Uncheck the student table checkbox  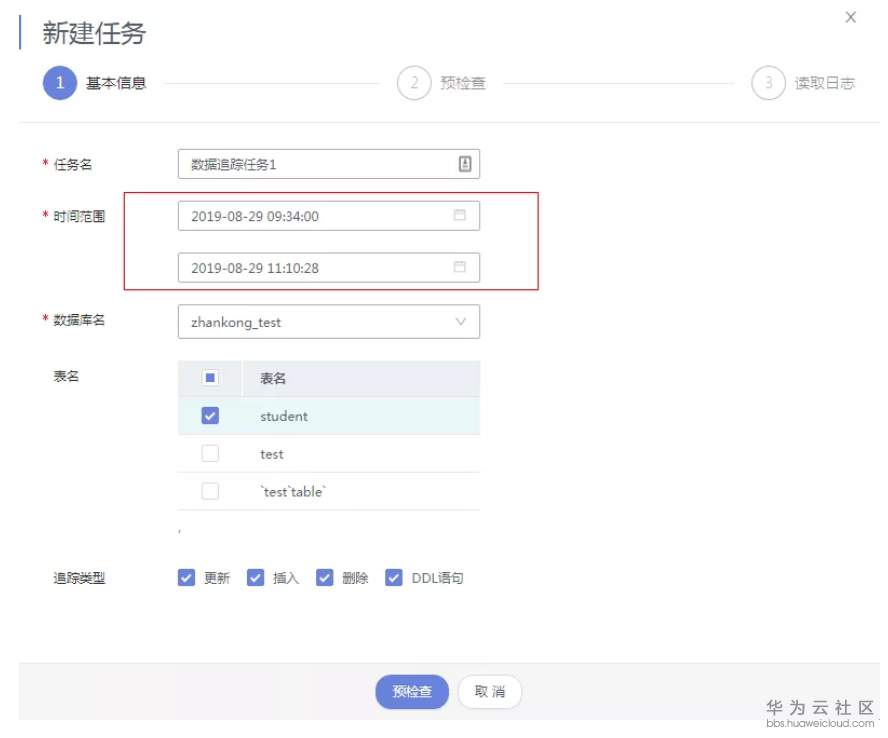210,415
